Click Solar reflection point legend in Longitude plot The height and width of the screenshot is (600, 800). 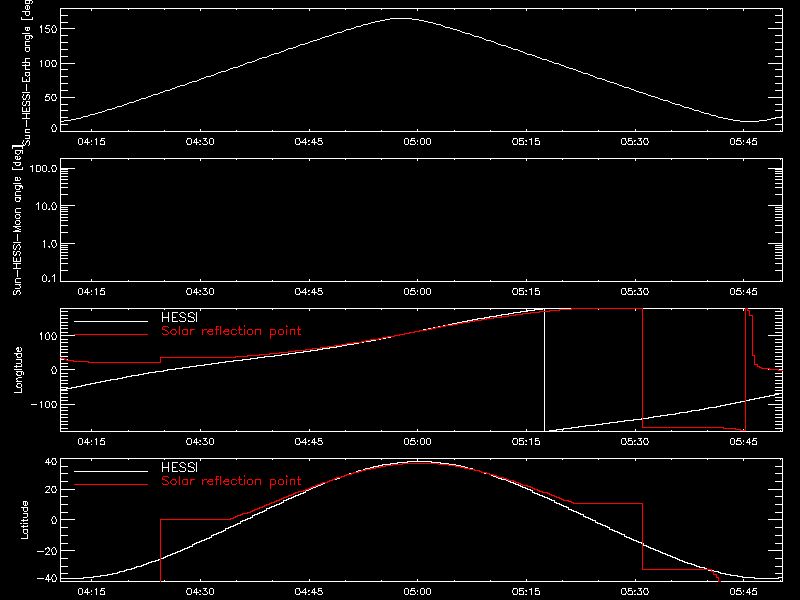[231, 331]
